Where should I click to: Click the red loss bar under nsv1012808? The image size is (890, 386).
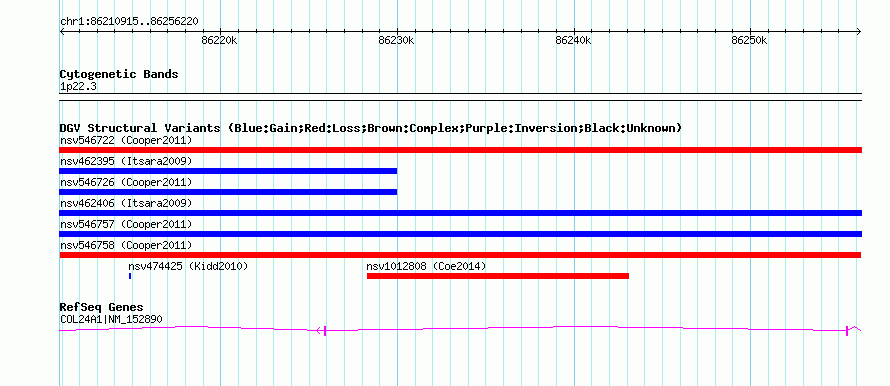coord(498,276)
